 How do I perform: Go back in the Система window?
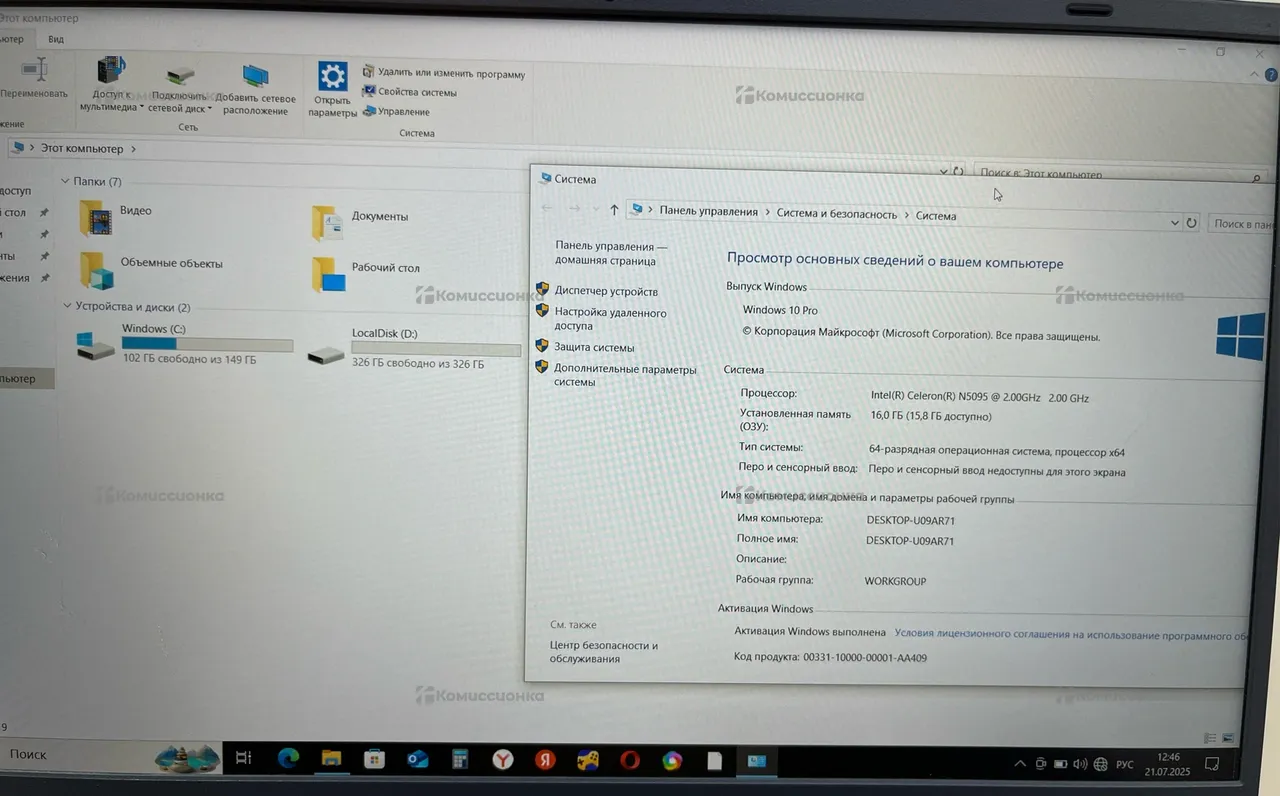tap(547, 208)
